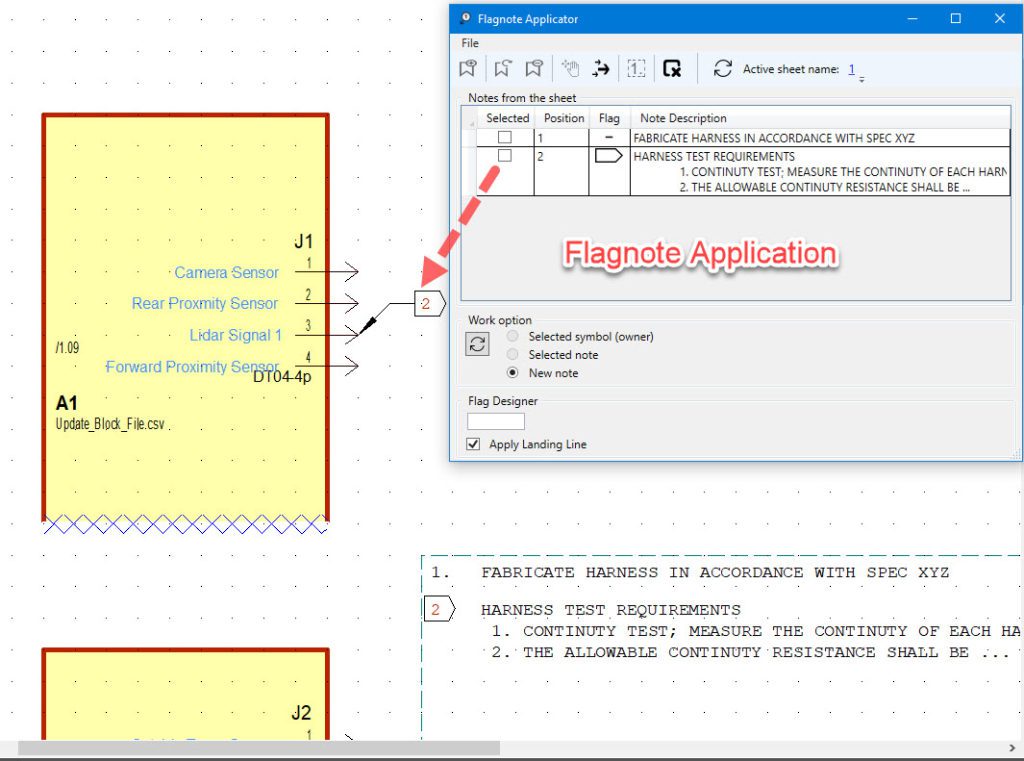Select the New note radio option

tap(513, 373)
